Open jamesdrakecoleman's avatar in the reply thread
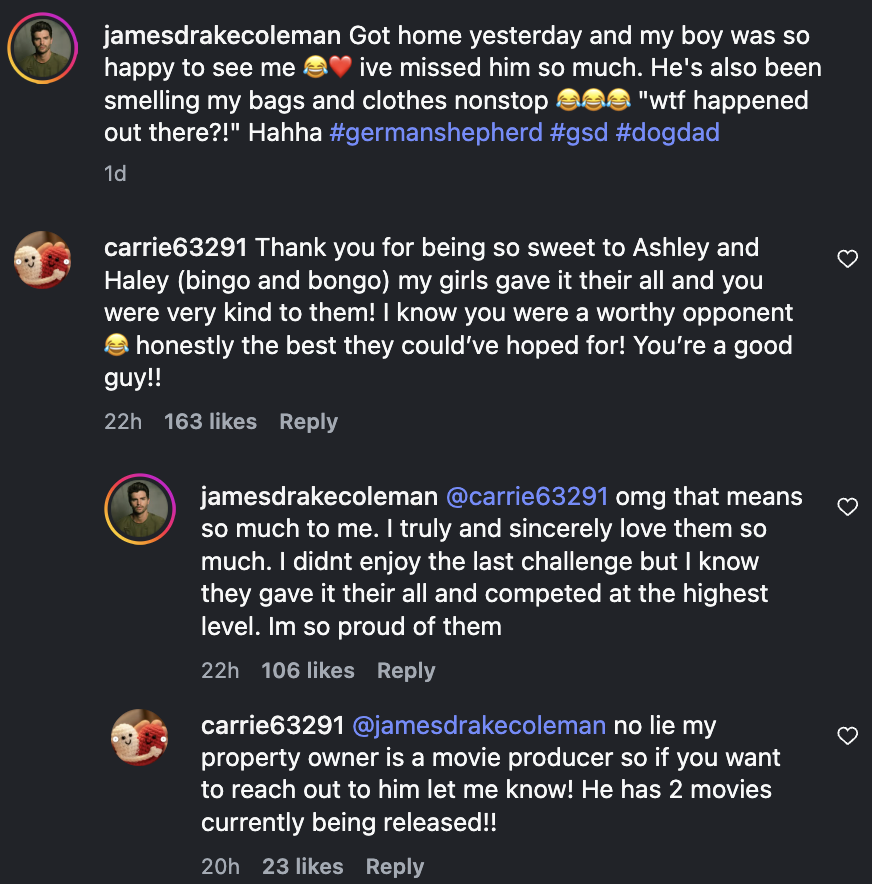Viewport: 872px width, 884px height. 140,509
